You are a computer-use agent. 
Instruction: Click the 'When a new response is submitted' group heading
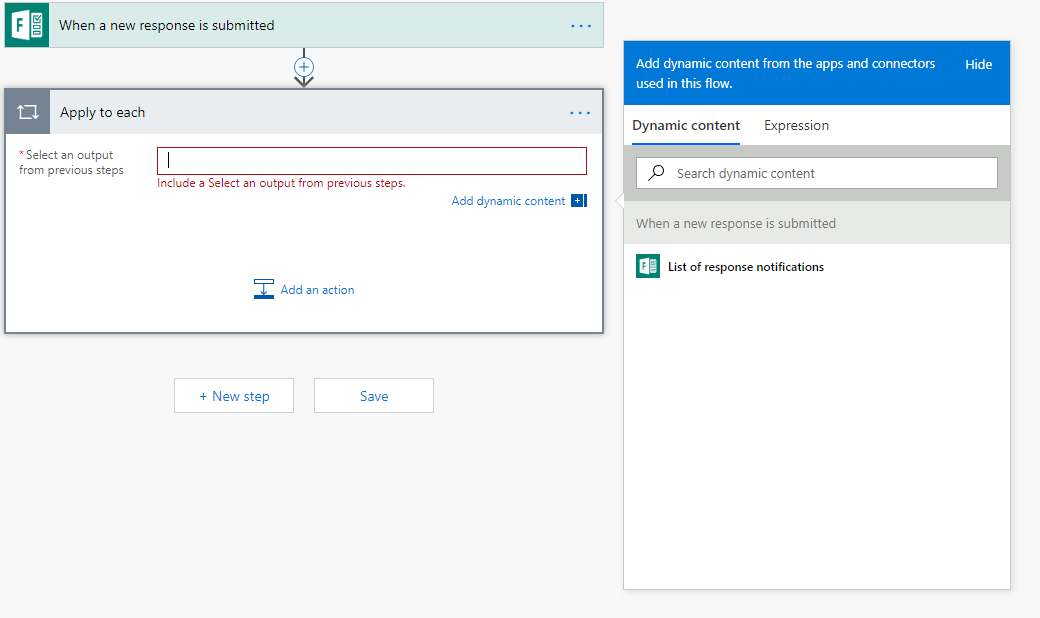click(736, 223)
